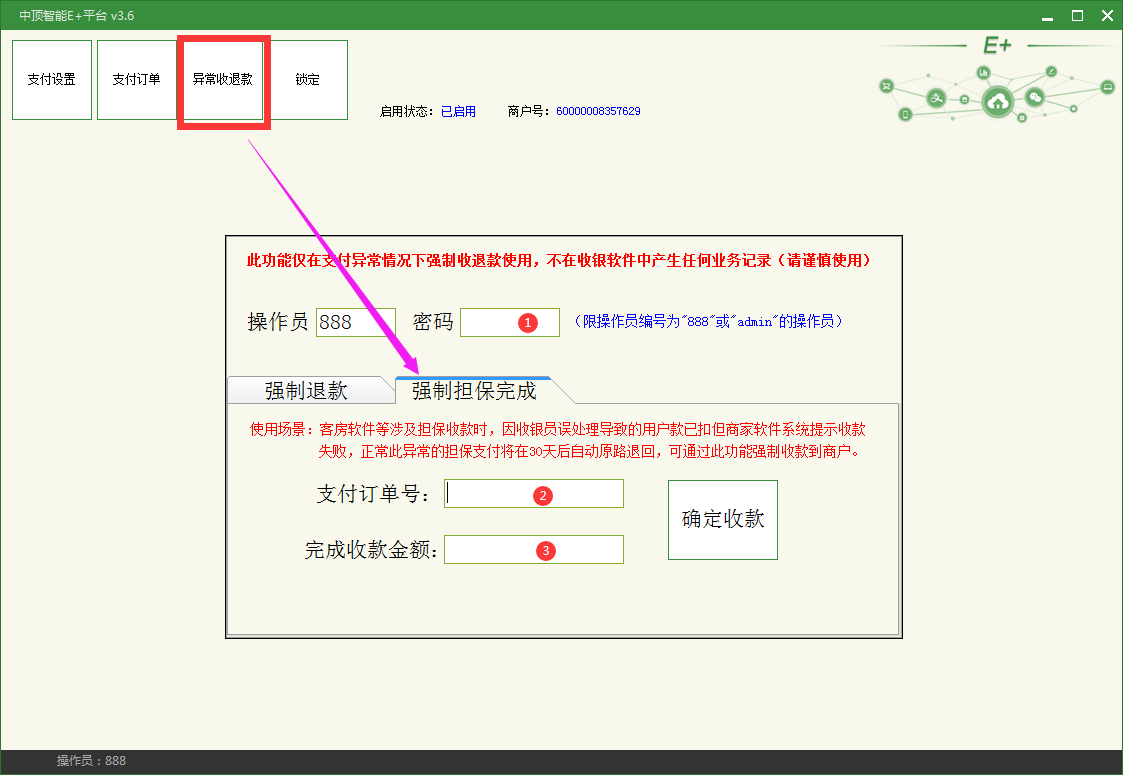Open the 支付设置 payment settings section
Viewport: 1123px width, 775px height.
click(52, 80)
